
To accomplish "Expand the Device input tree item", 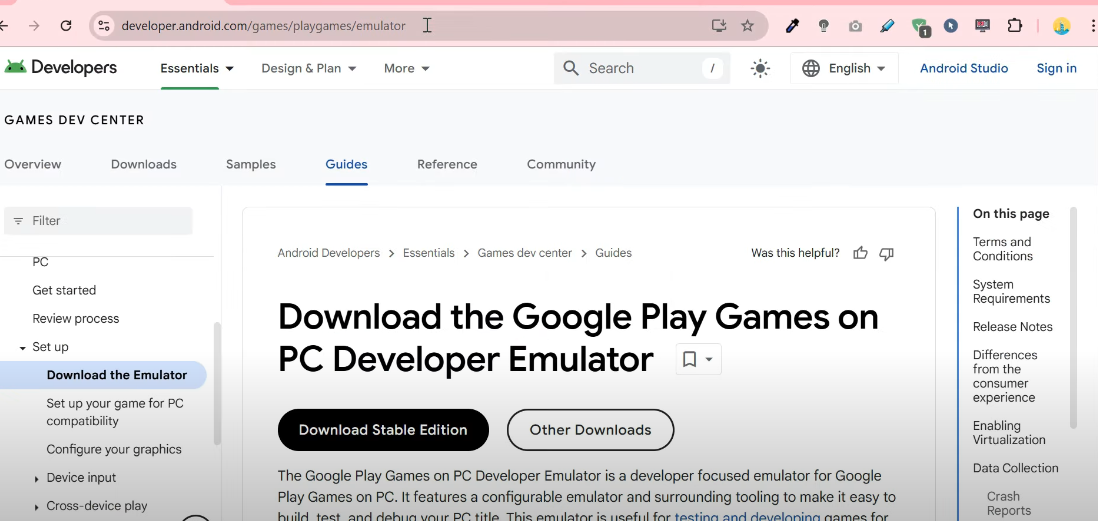I will coord(36,478).
